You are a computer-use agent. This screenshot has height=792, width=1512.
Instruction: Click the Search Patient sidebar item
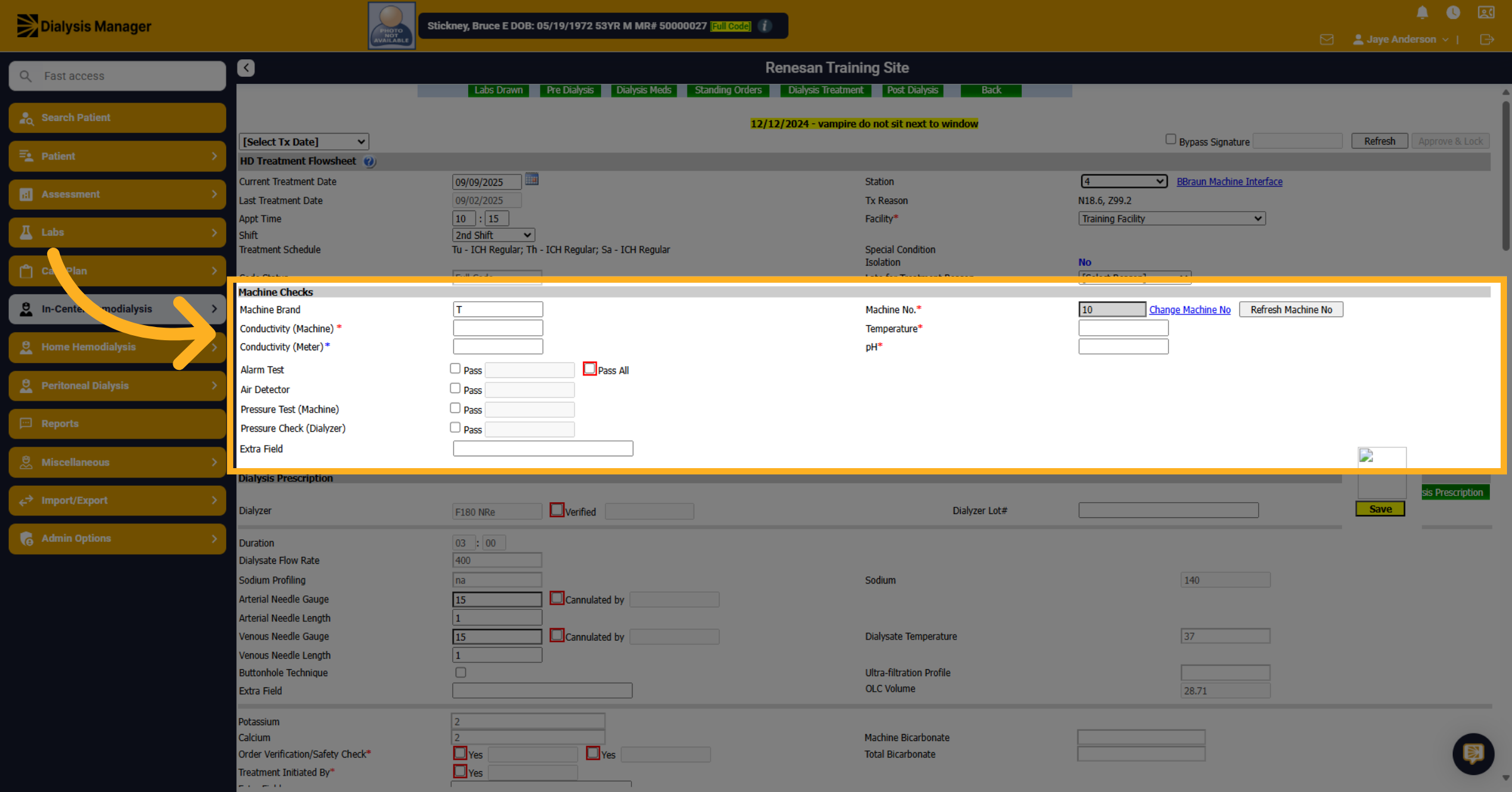[x=117, y=118]
